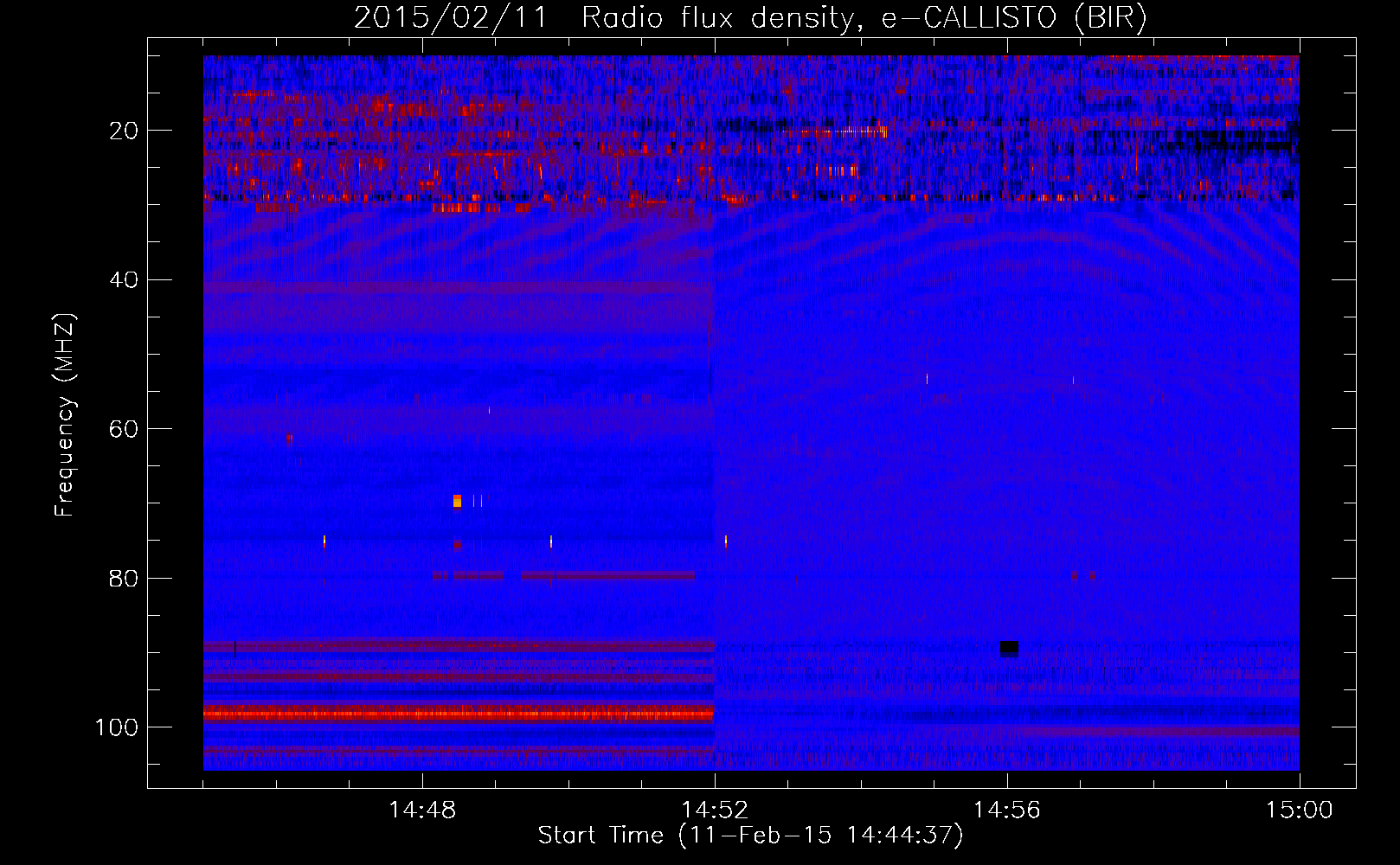Click the 14:48 time tick label
This screenshot has height=865, width=1400.
coord(422,811)
